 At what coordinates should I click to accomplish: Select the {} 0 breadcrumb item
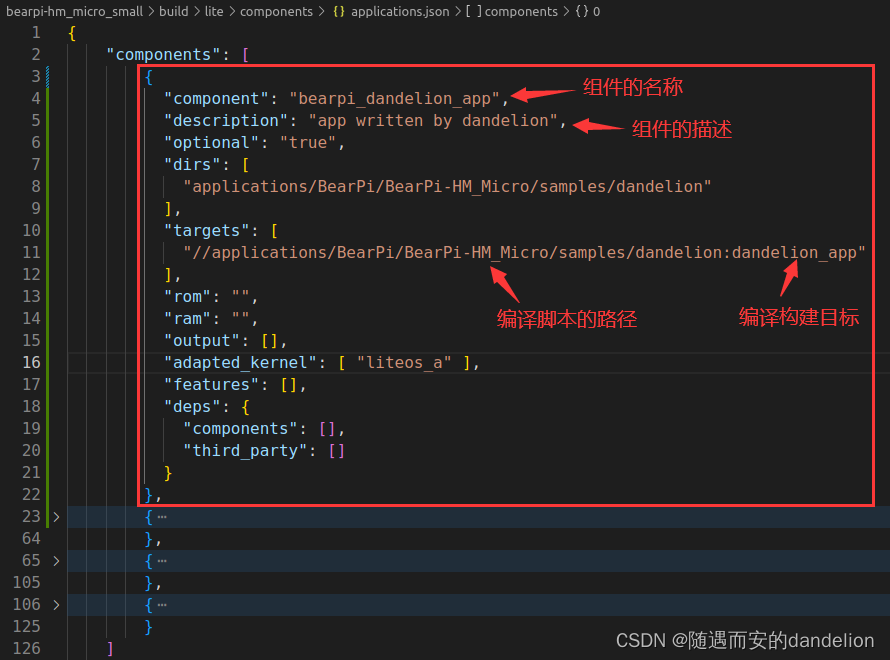(x=587, y=11)
